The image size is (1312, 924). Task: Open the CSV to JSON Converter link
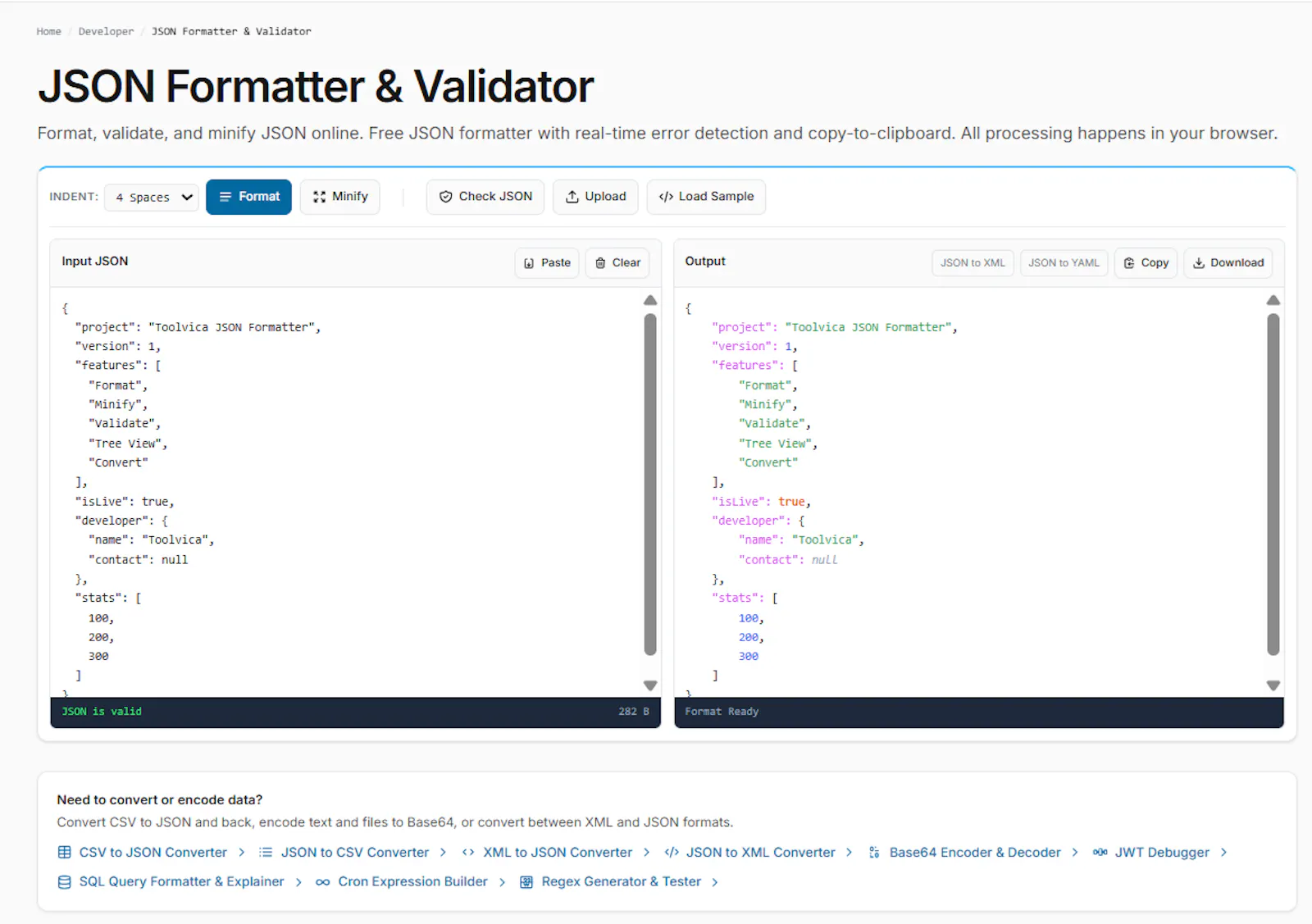tap(153, 853)
